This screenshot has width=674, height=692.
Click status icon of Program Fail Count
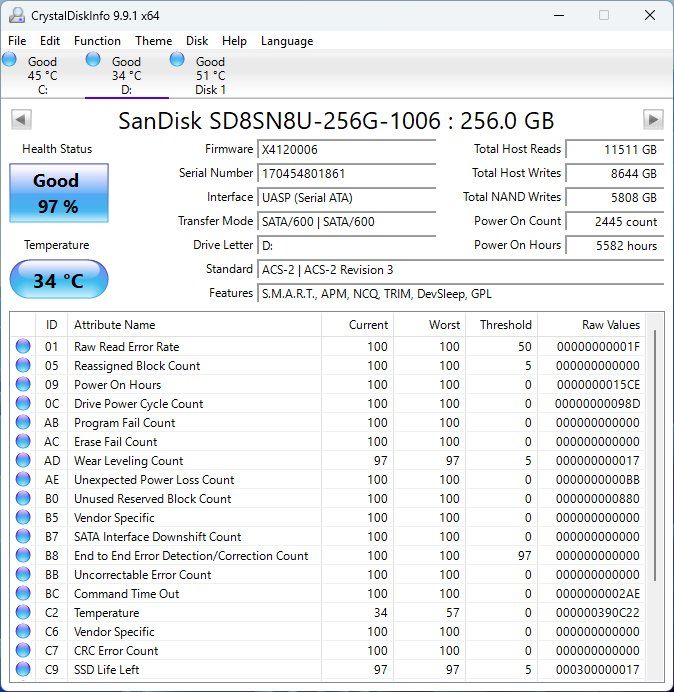coord(23,422)
